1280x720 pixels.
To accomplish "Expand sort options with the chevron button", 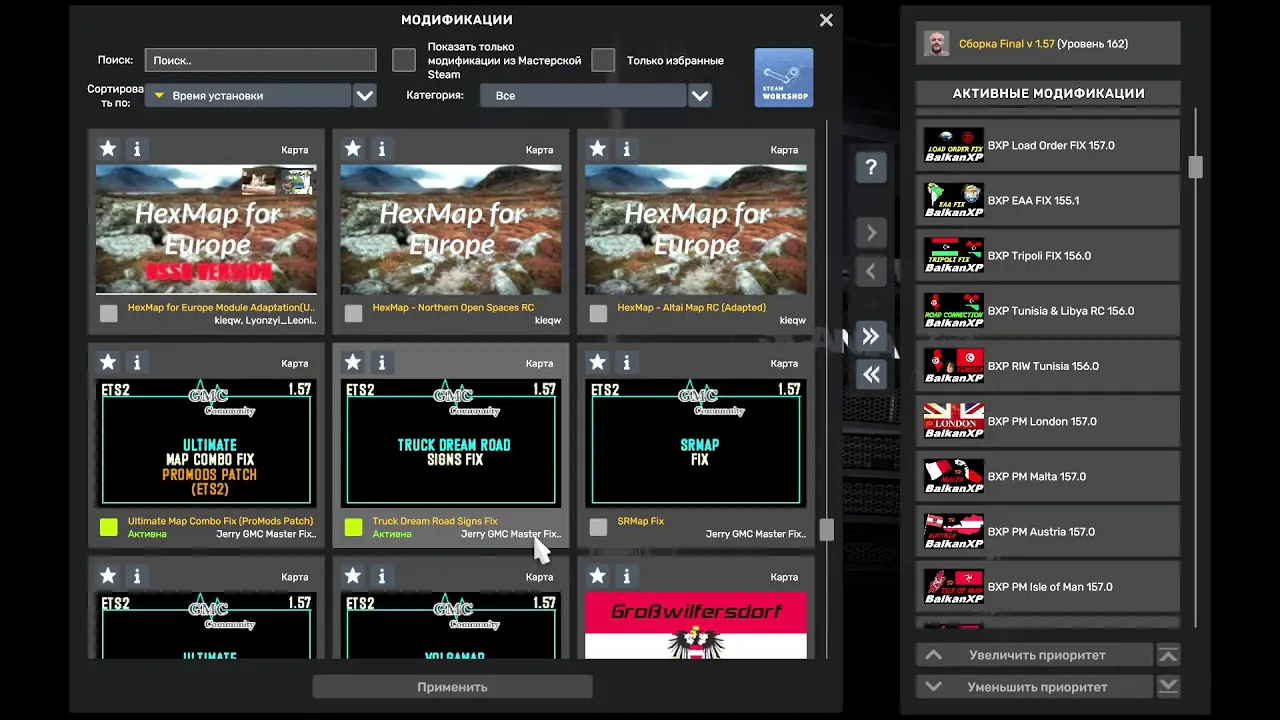I will tap(365, 96).
